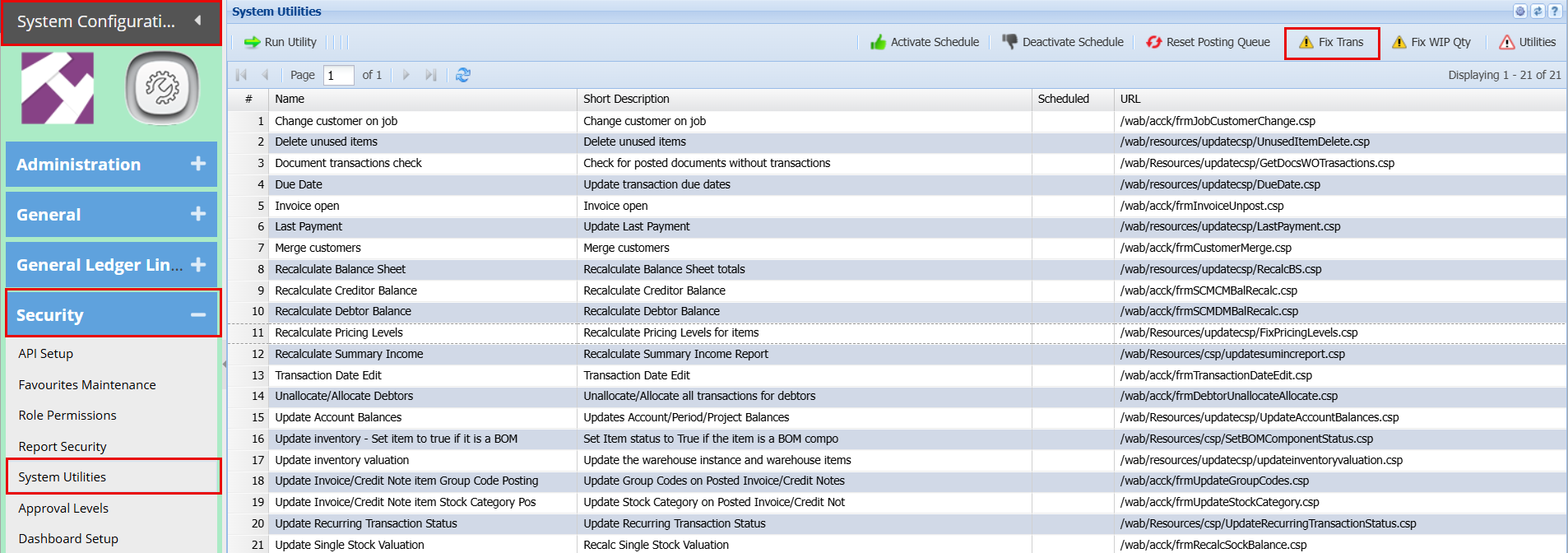
Task: Open the API Setup link
Action: pyautogui.click(x=46, y=354)
